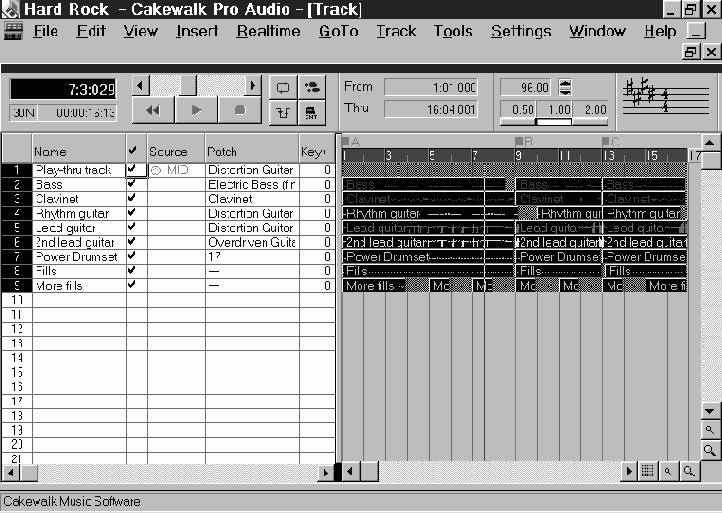
Task: Click the horizontal zoom-in magnifier icon
Action: [x=689, y=470]
